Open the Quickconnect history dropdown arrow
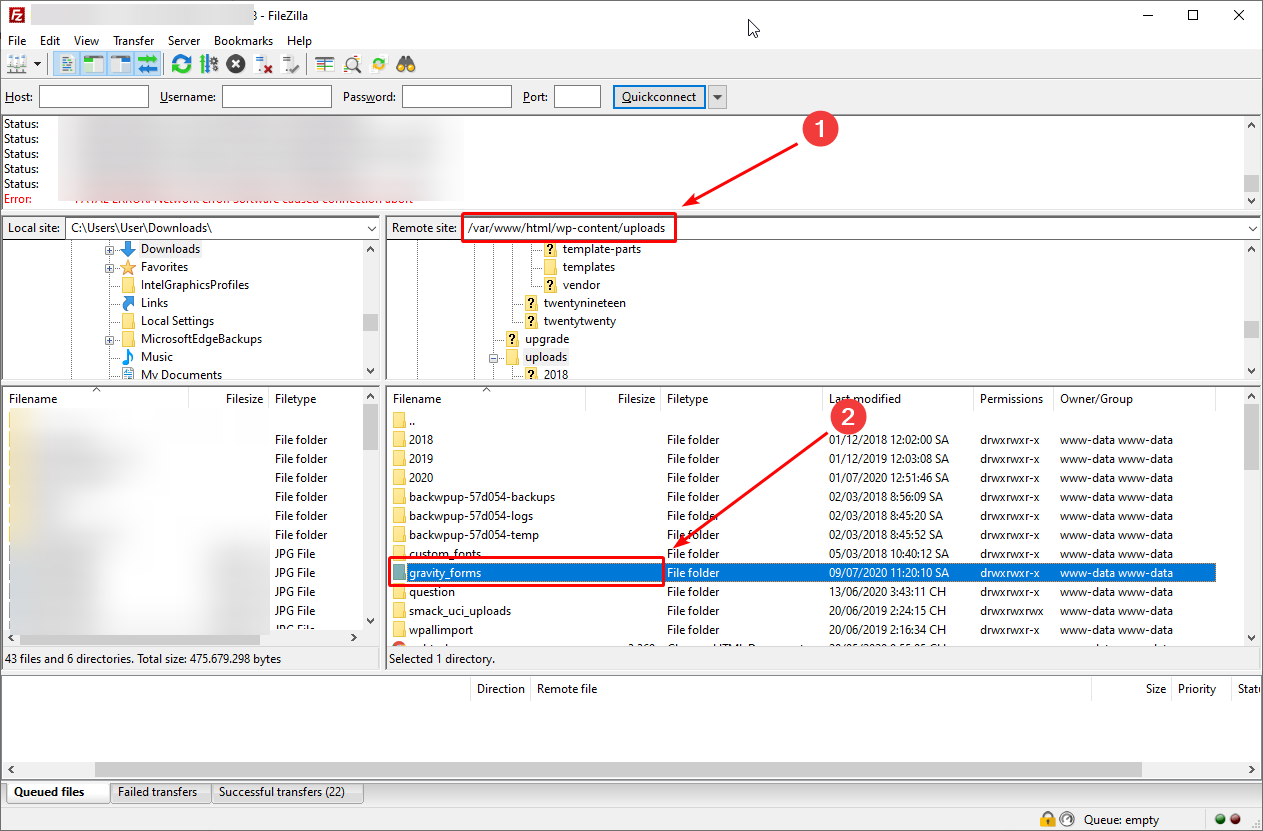The height and width of the screenshot is (831, 1263). [x=717, y=97]
